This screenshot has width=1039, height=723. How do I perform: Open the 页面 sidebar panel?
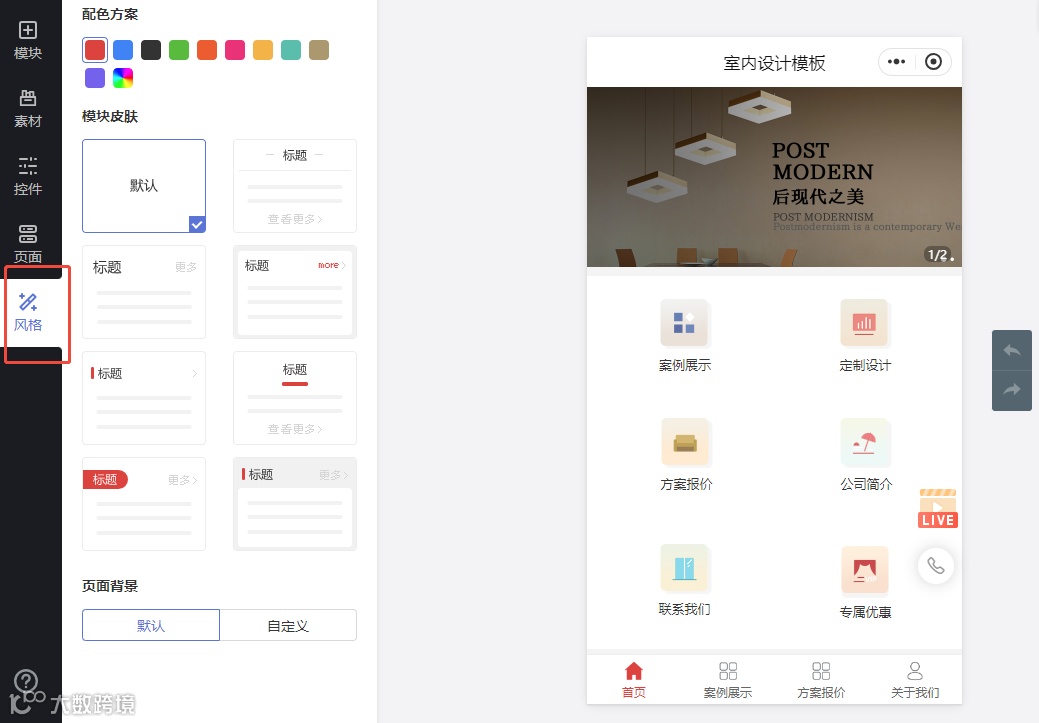coord(28,244)
